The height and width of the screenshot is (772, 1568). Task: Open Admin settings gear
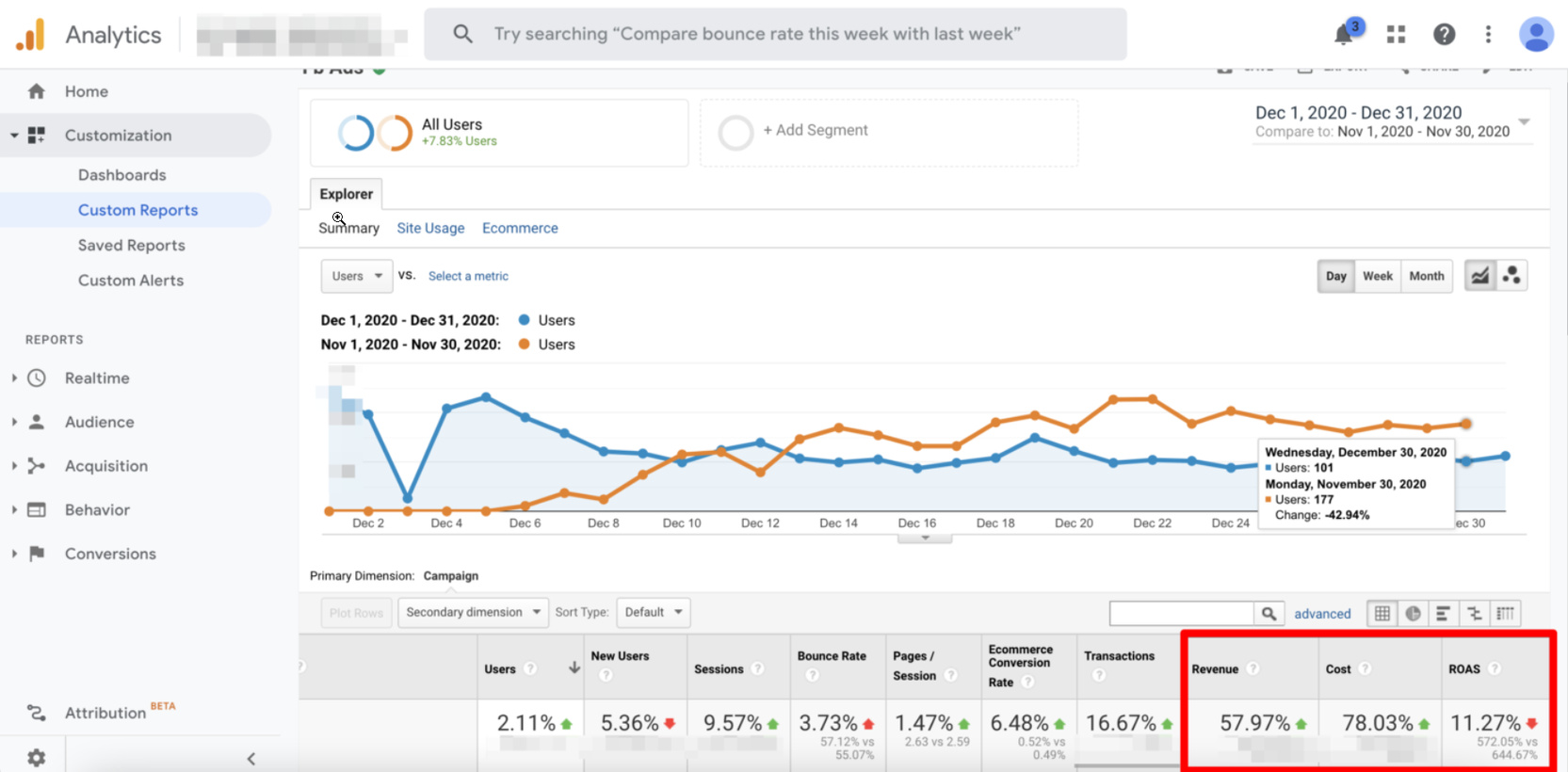coord(37,758)
